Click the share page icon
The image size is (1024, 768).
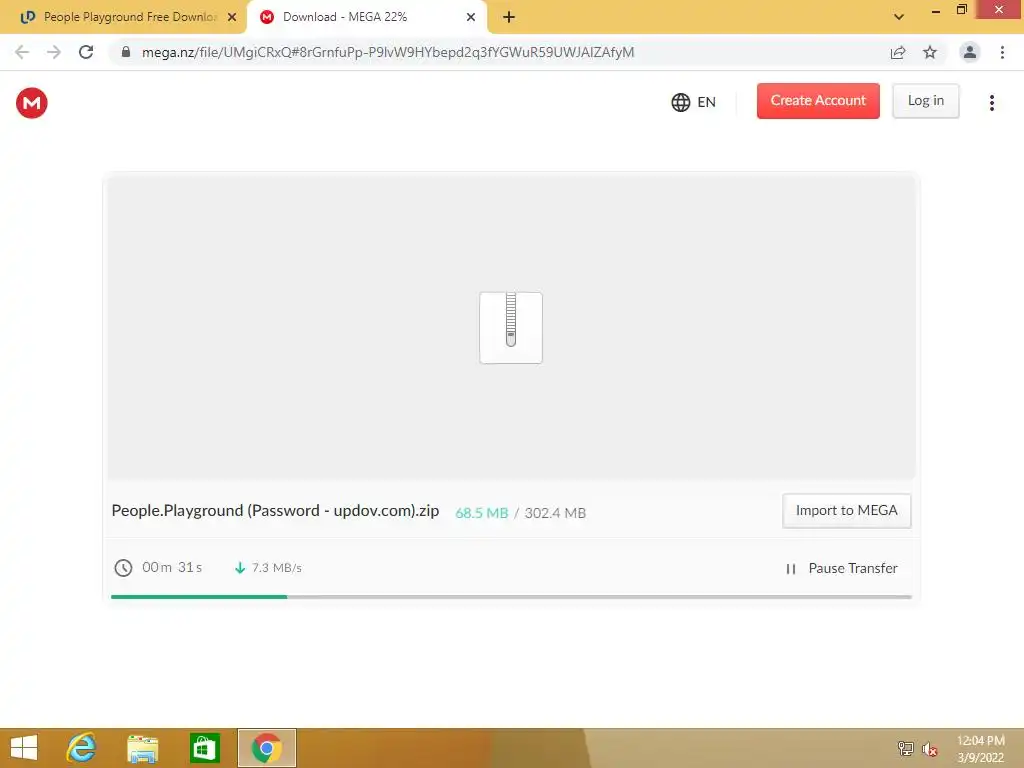click(x=898, y=52)
